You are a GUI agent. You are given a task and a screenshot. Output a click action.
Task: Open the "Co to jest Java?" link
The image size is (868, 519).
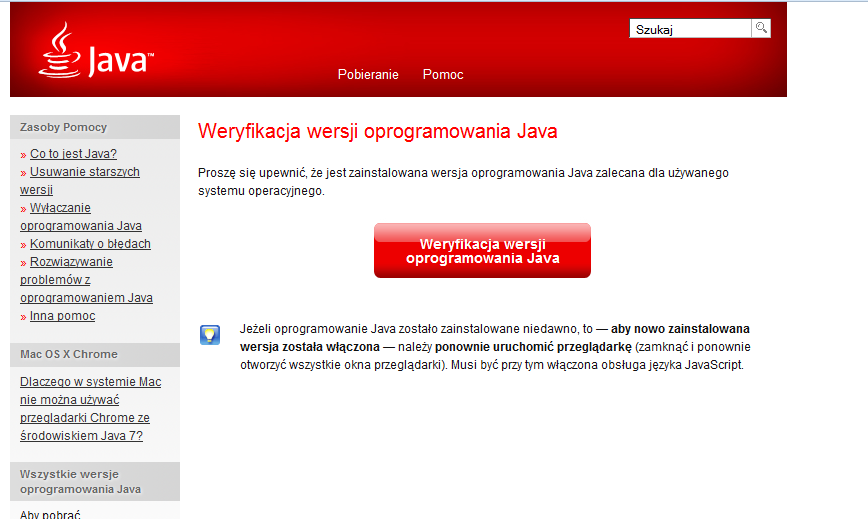tap(73, 154)
